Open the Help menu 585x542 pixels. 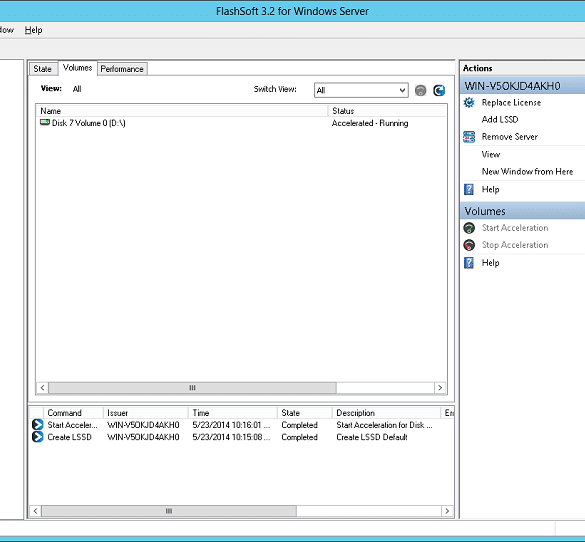point(33,30)
